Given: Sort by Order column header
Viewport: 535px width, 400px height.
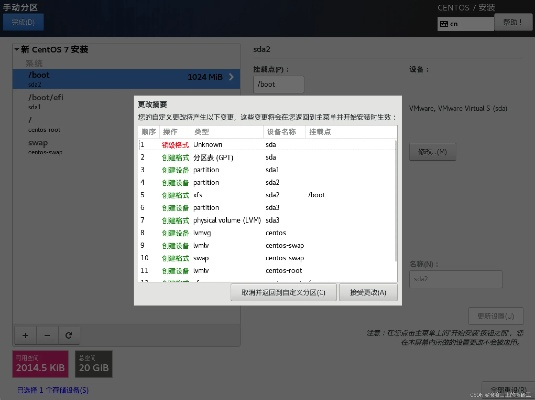Looking at the screenshot, I should (149, 132).
